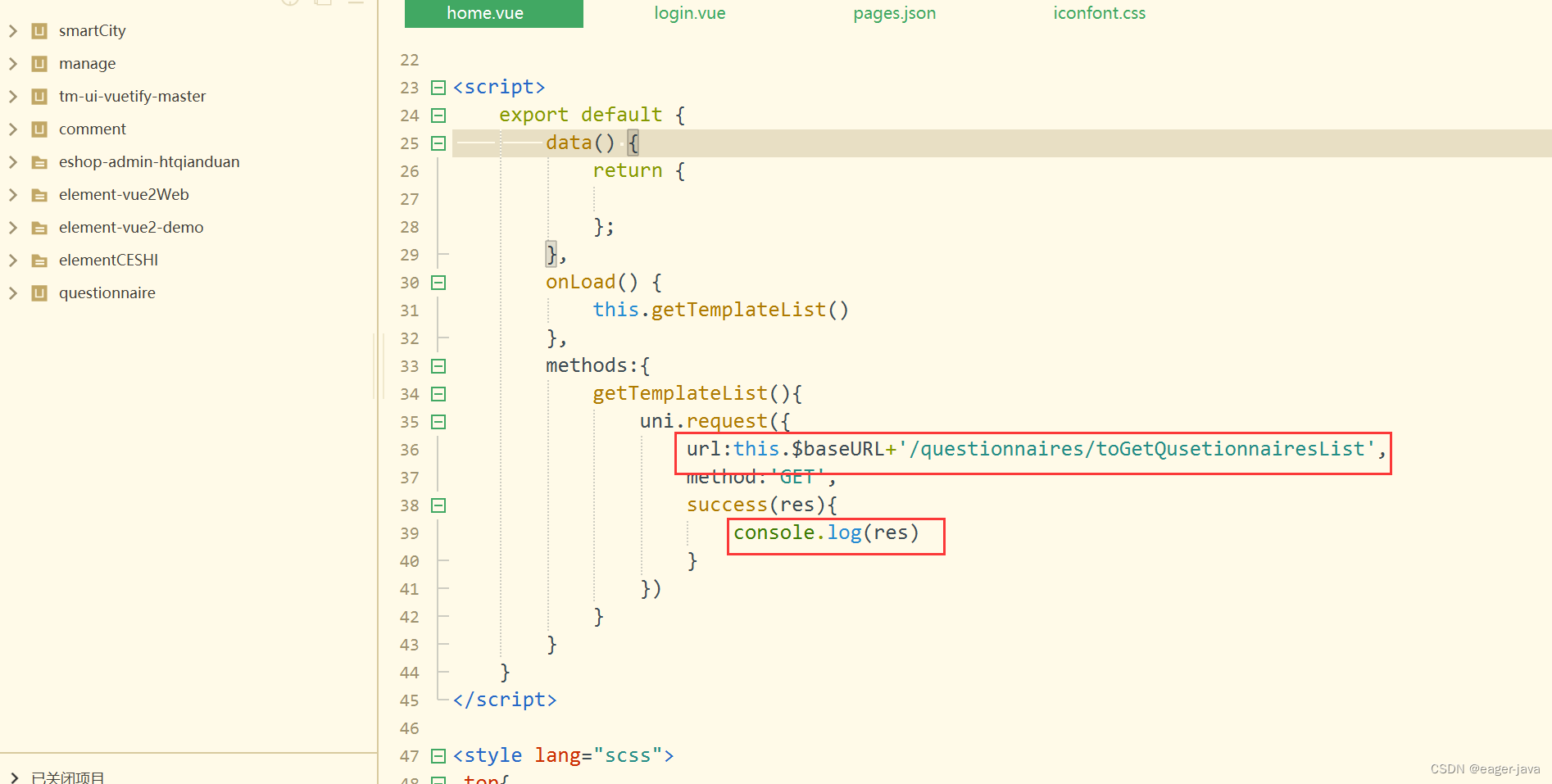The image size is (1552, 784).
Task: Place cursor on 'export default' text
Action: click(x=581, y=116)
